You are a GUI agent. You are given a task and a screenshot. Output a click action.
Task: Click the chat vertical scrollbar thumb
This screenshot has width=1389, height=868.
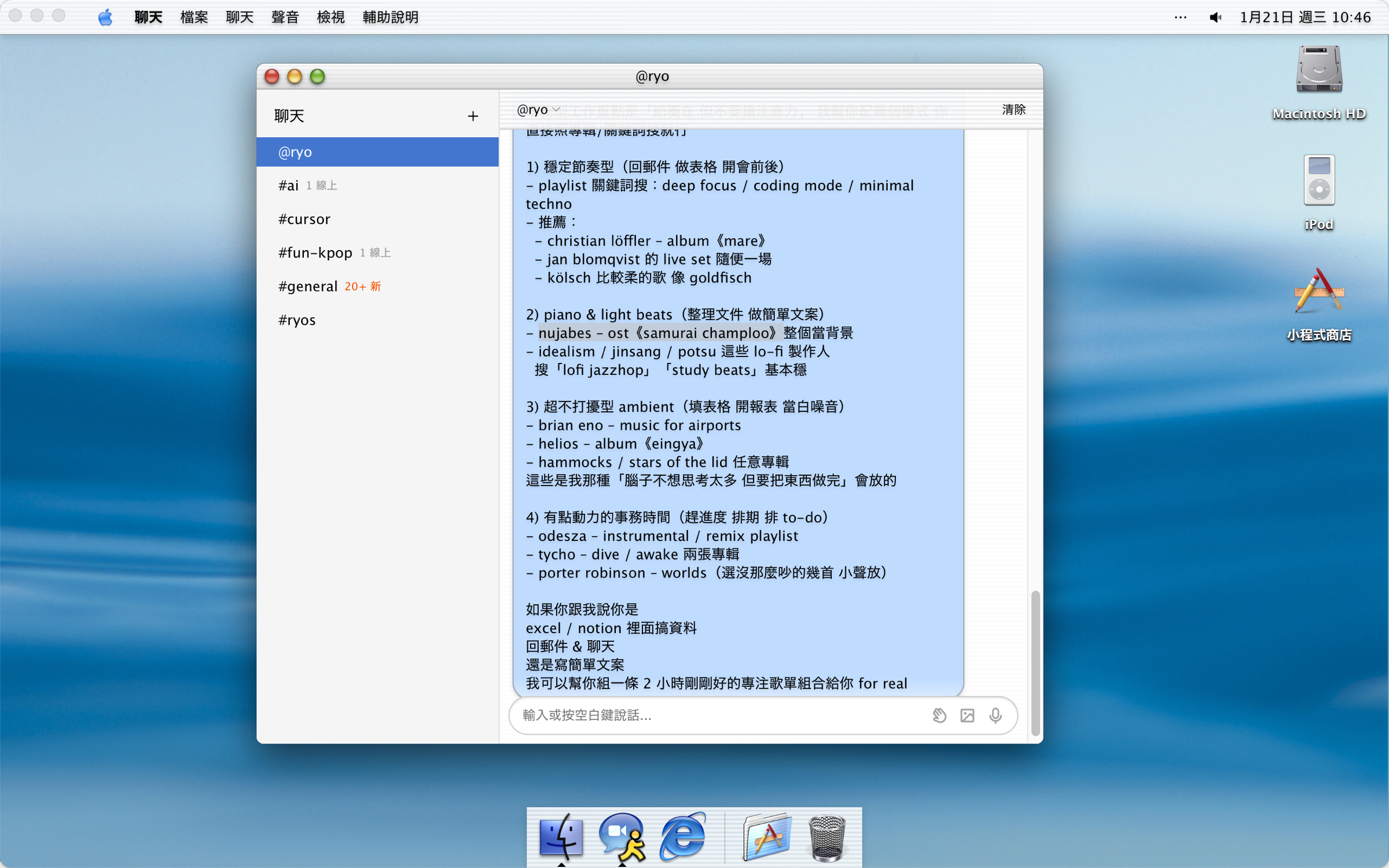point(1035,663)
